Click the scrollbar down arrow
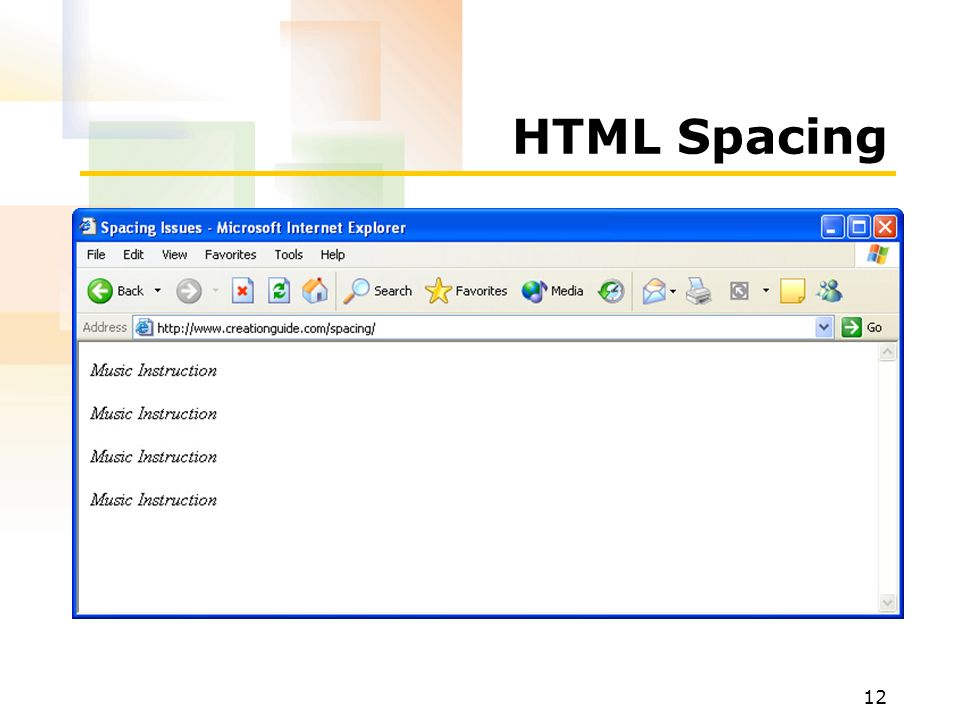 coord(888,603)
